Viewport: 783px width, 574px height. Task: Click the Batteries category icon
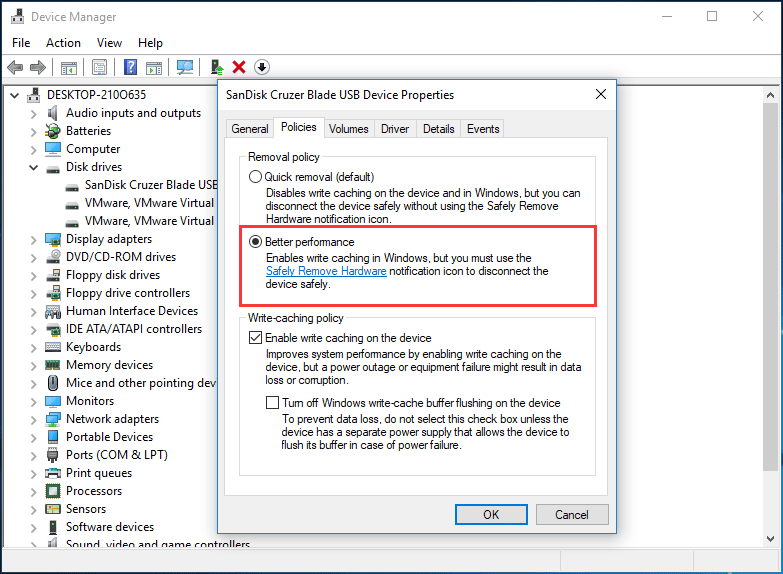(x=52, y=131)
